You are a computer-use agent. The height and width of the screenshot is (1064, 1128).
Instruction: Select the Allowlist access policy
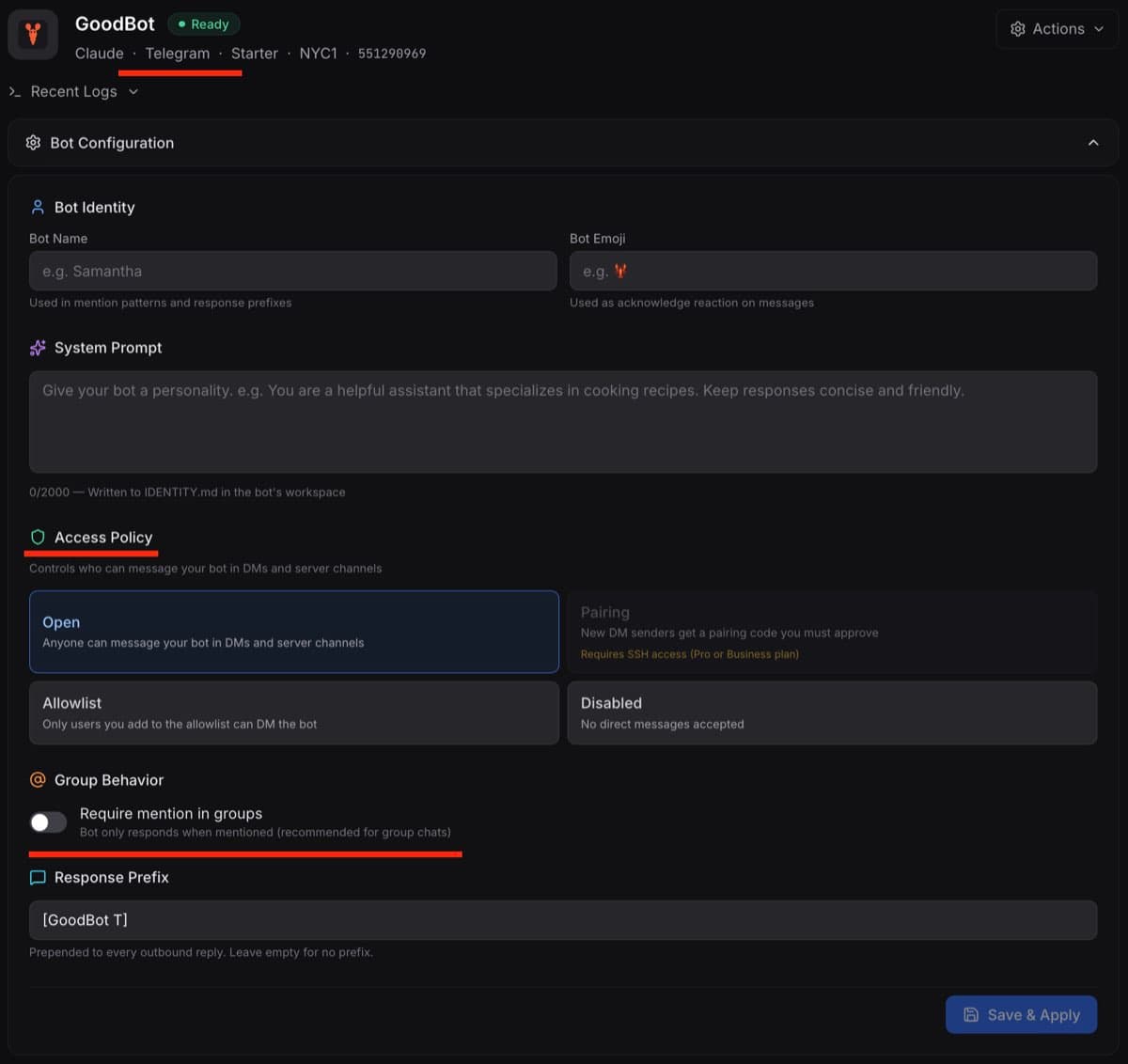pos(294,712)
